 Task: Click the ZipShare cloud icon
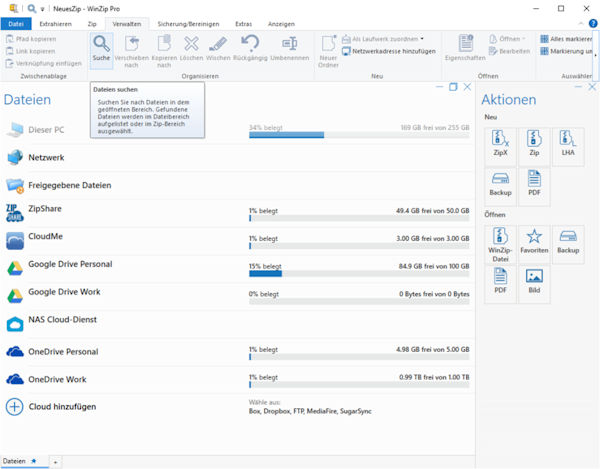tap(15, 213)
